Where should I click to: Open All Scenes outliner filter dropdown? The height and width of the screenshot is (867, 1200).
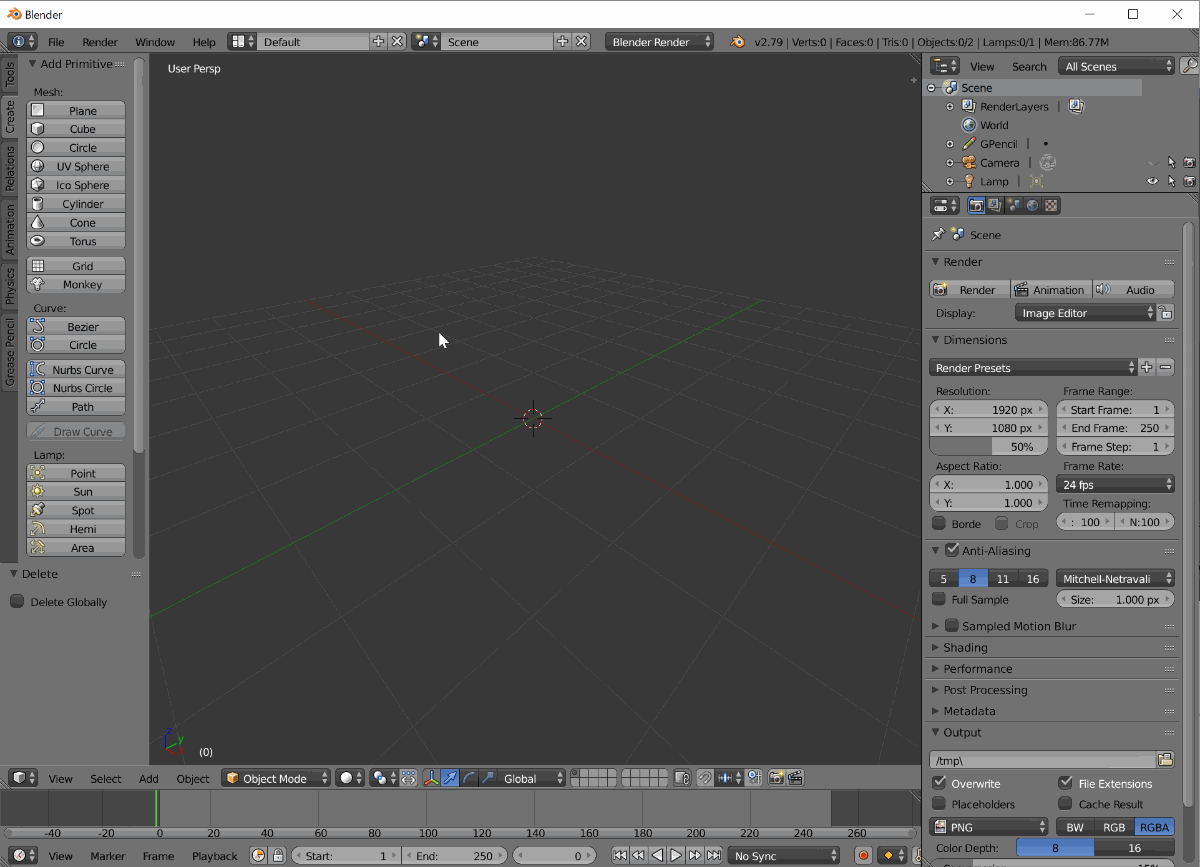[x=1116, y=66]
